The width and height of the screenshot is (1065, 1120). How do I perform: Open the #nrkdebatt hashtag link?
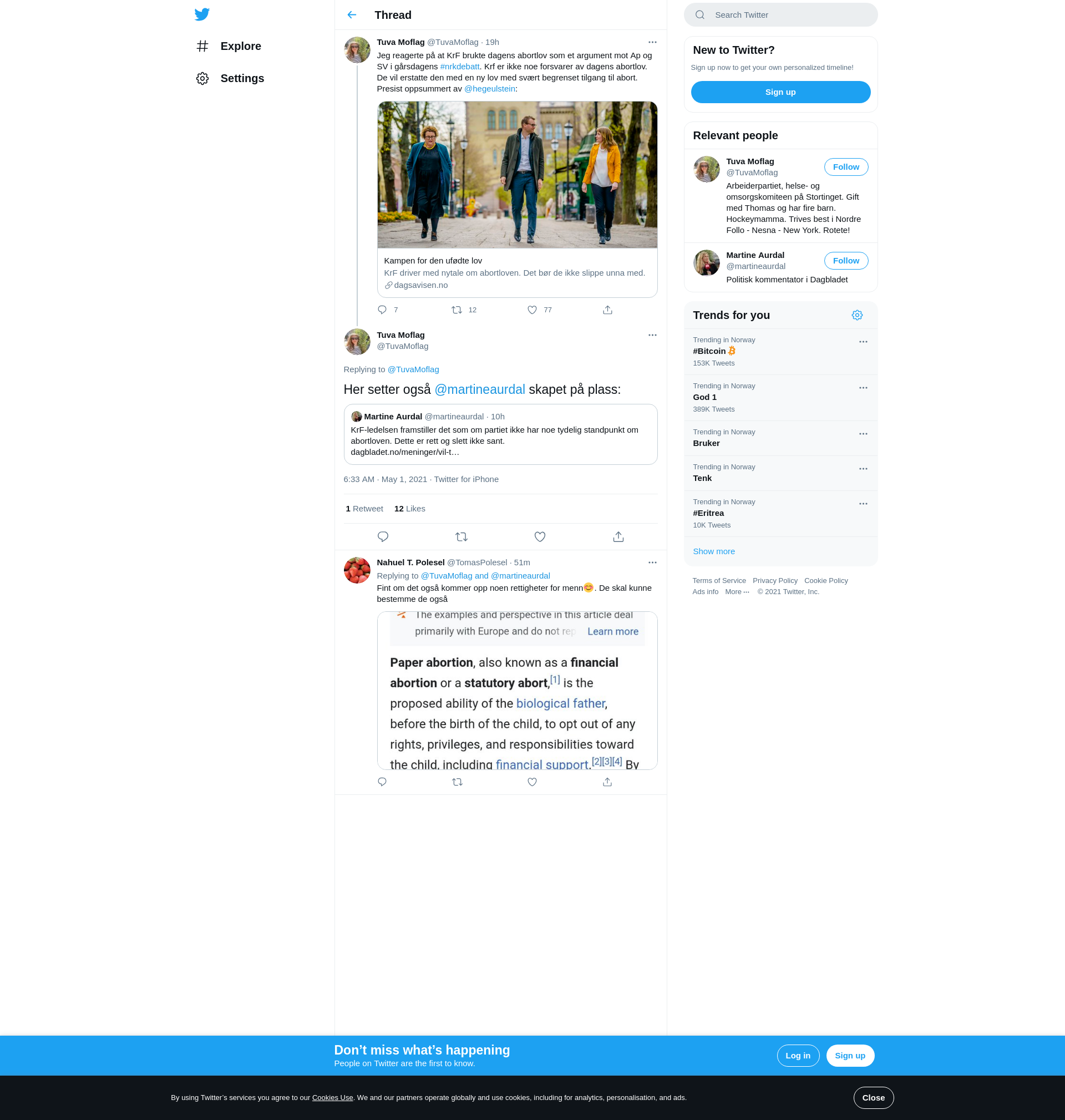click(x=460, y=67)
